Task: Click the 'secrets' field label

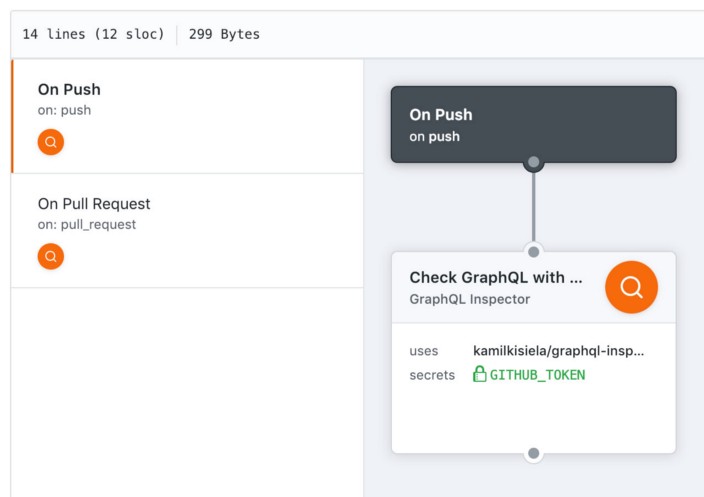Action: click(x=431, y=375)
